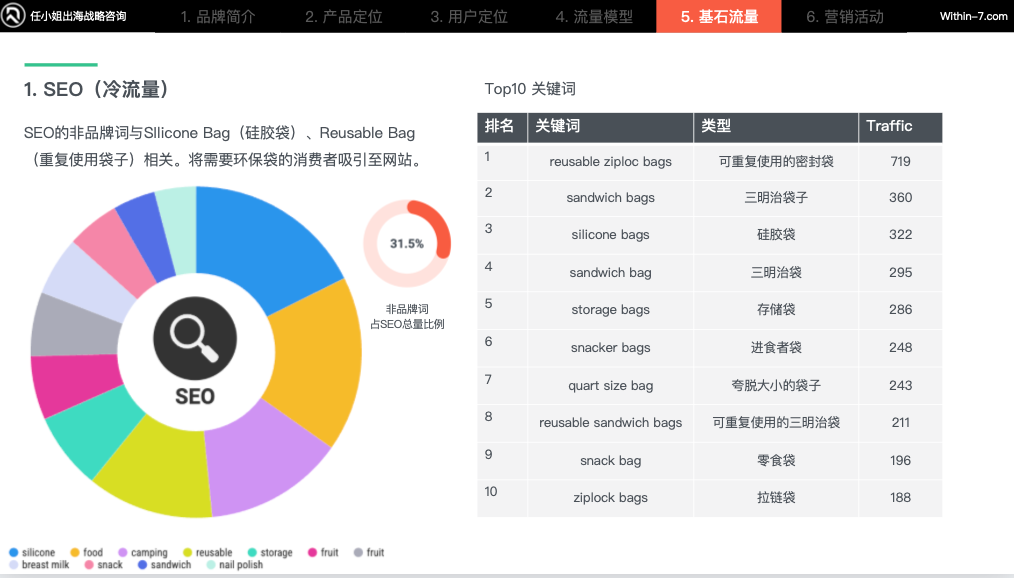The image size is (1014, 578).
Task: Select the "reusable ziploc bags" keyword cell
Action: (x=610, y=162)
